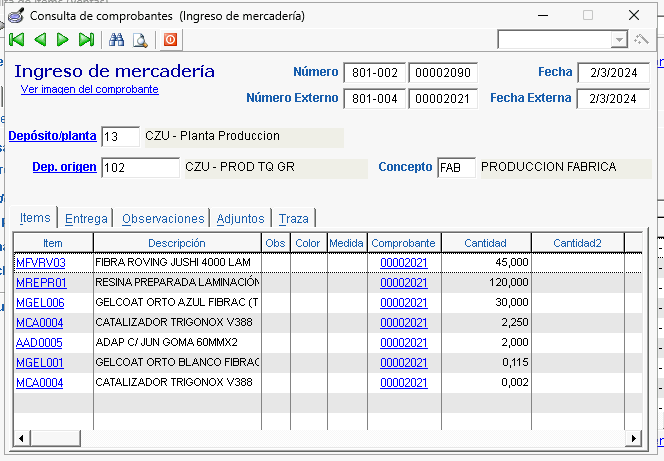Image resolution: width=664 pixels, height=461 pixels.
Task: Click the horizontal scrollbar right arrow
Action: coord(633,438)
